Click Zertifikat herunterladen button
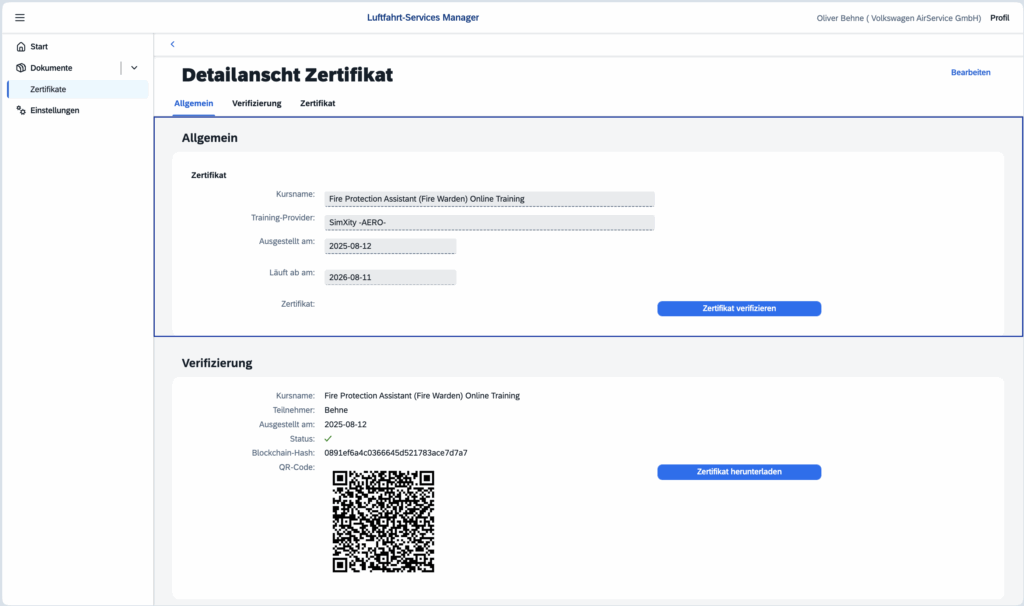1024x606 pixels. (x=739, y=471)
